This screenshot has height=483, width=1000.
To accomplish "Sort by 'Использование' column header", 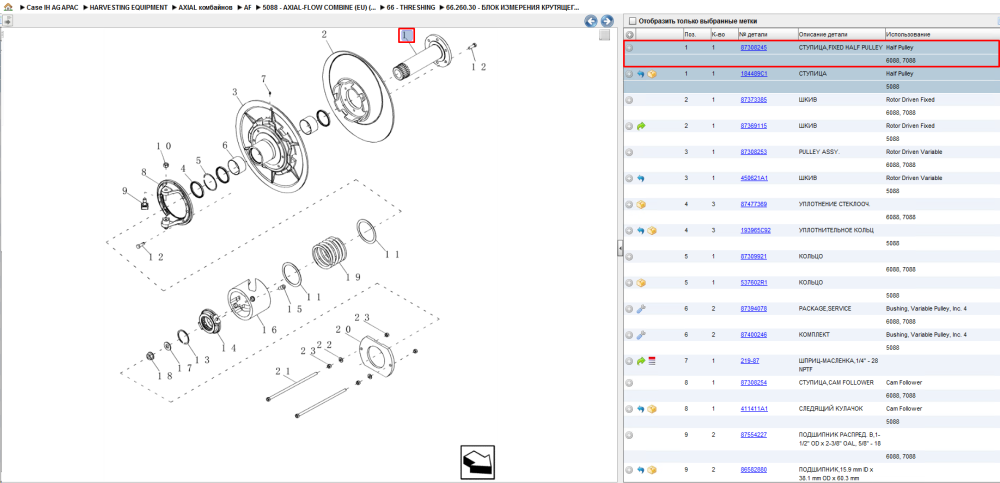I will point(942,34).
